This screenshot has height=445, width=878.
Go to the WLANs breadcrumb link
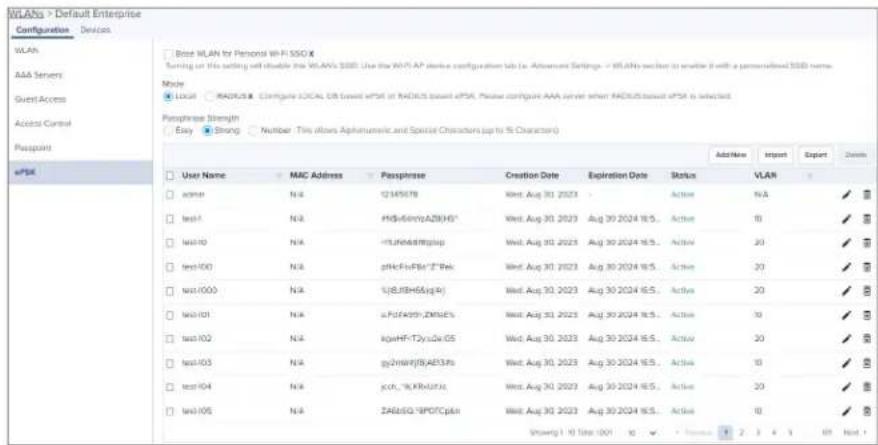pos(25,13)
